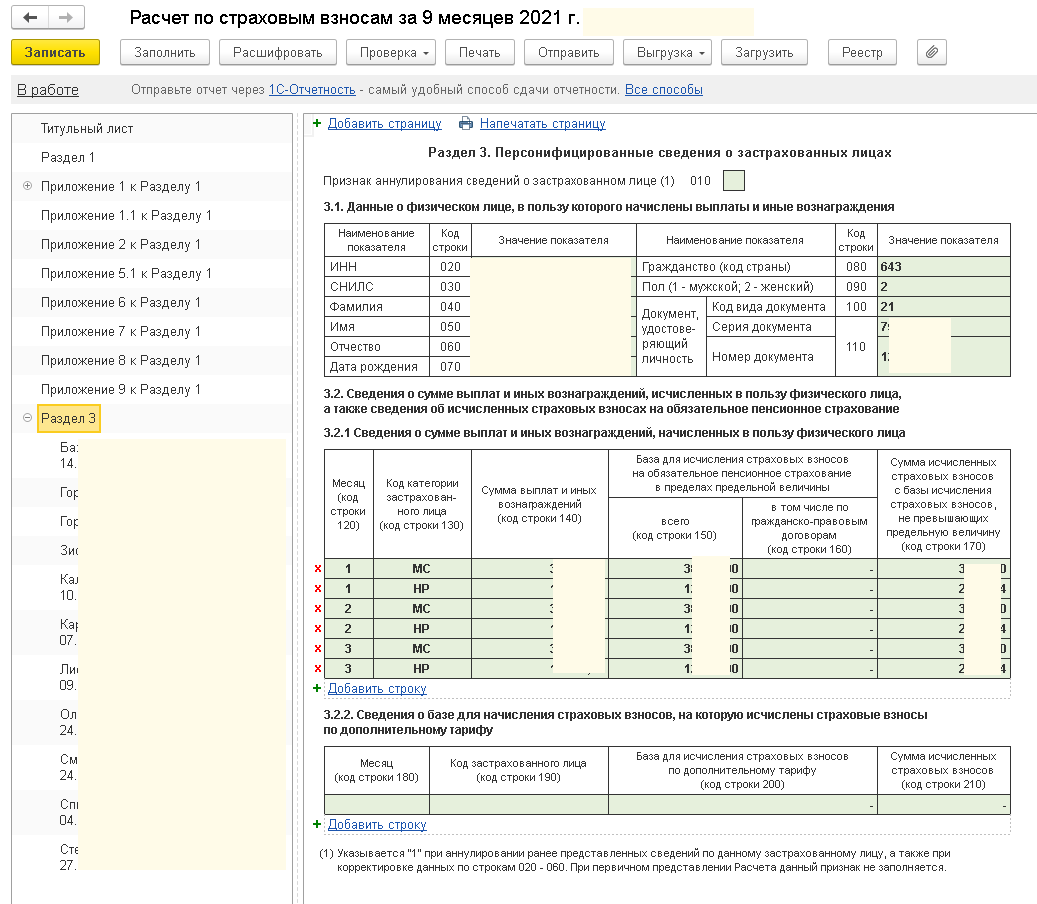Open Приложение 6 к Разделу 1

[x=120, y=302]
